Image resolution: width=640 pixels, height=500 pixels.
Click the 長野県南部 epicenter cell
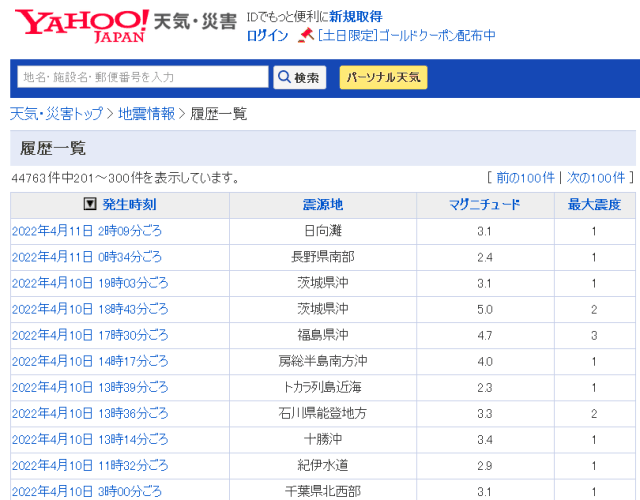pos(323,257)
